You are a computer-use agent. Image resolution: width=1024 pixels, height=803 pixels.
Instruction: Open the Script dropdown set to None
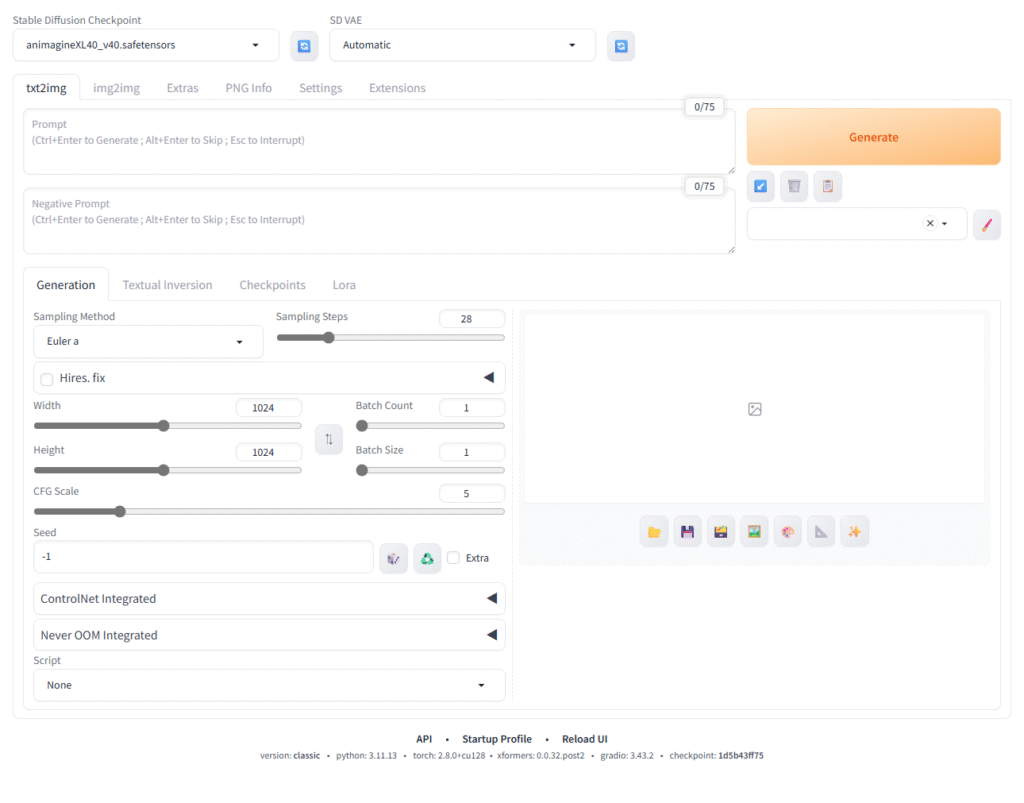[269, 685]
